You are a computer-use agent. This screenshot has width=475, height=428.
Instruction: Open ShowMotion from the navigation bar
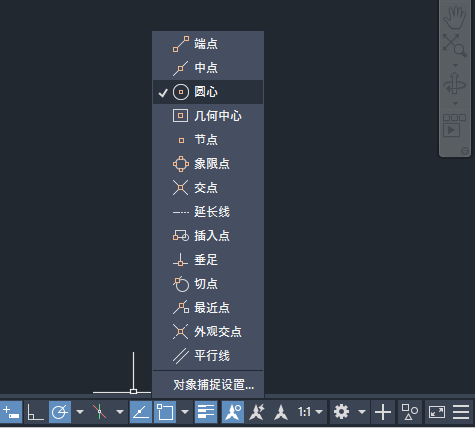[x=454, y=125]
